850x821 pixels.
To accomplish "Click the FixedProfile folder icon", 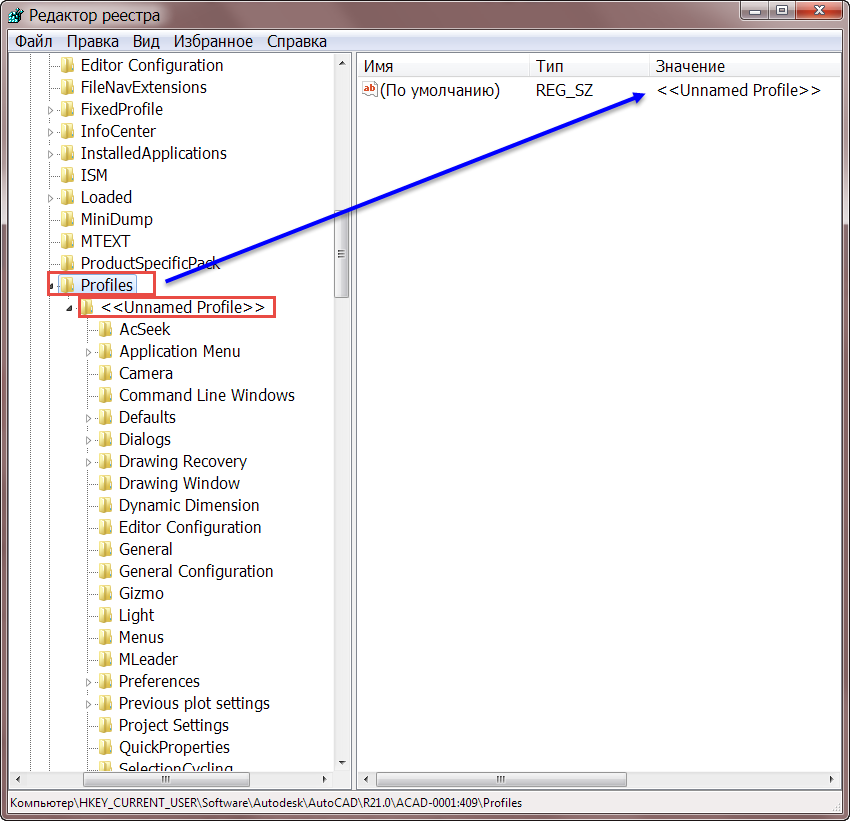I will pyautogui.click(x=68, y=109).
